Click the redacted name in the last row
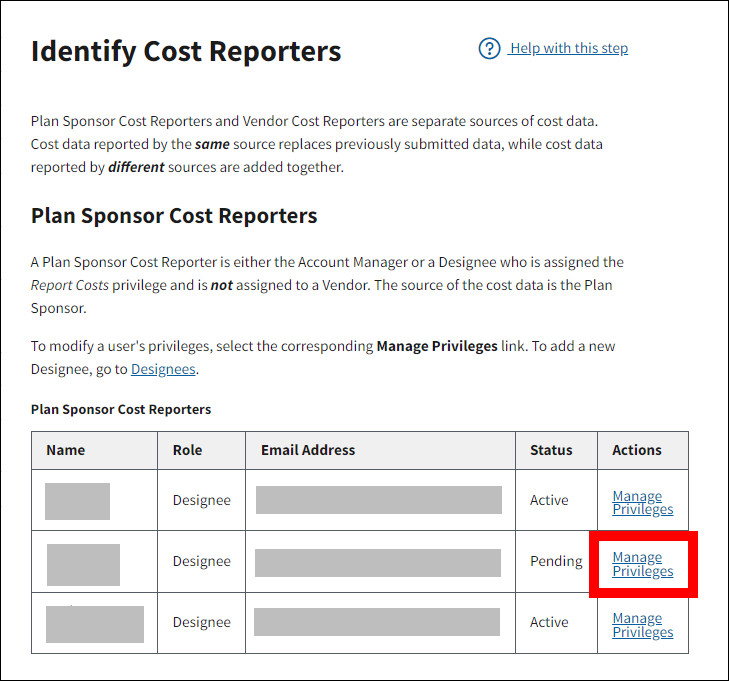 pos(95,623)
